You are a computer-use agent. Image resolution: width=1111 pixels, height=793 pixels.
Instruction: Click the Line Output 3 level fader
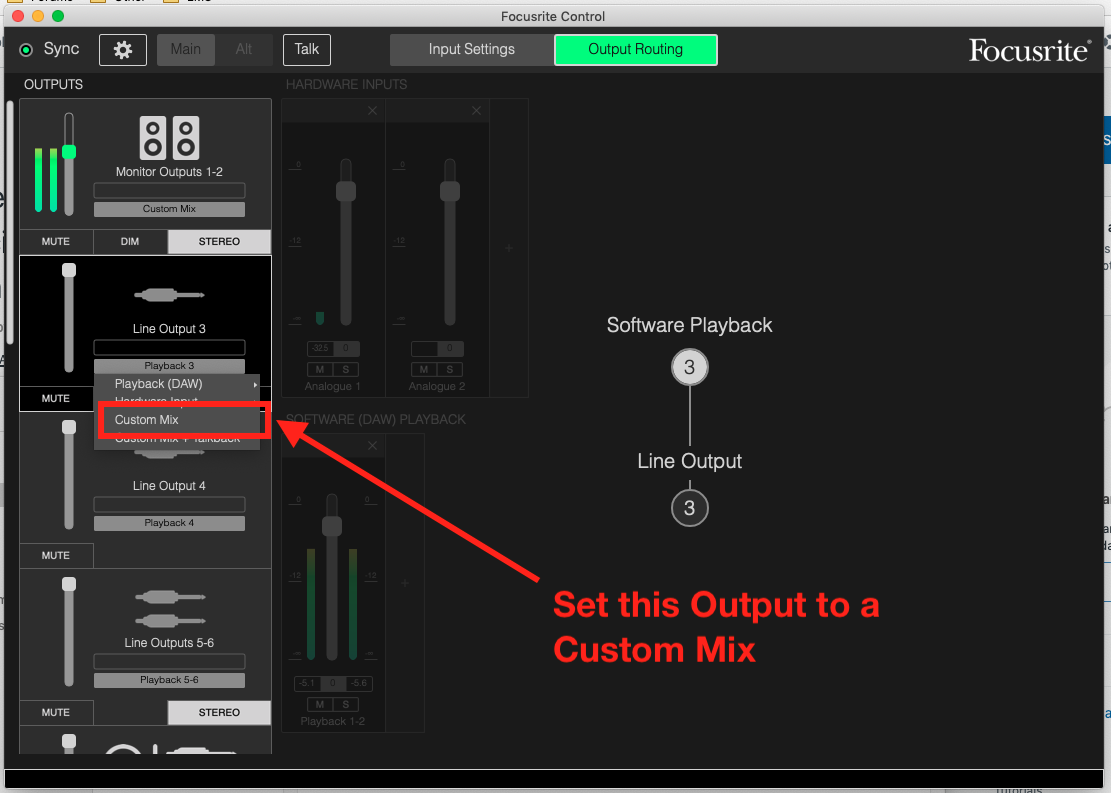click(x=69, y=270)
